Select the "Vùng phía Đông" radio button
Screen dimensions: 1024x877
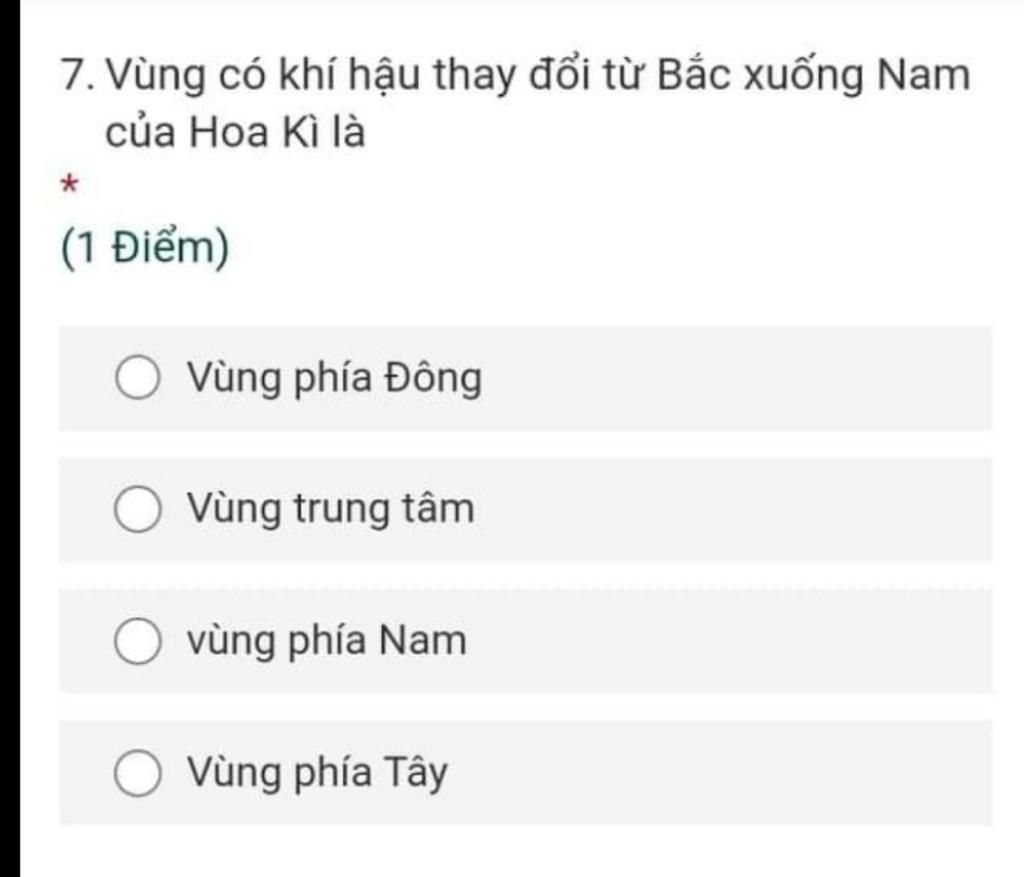[137, 377]
